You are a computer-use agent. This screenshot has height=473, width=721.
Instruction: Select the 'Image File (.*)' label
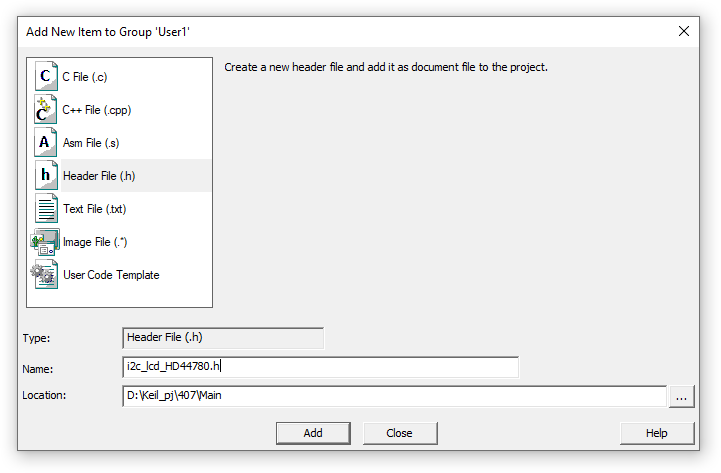95,242
